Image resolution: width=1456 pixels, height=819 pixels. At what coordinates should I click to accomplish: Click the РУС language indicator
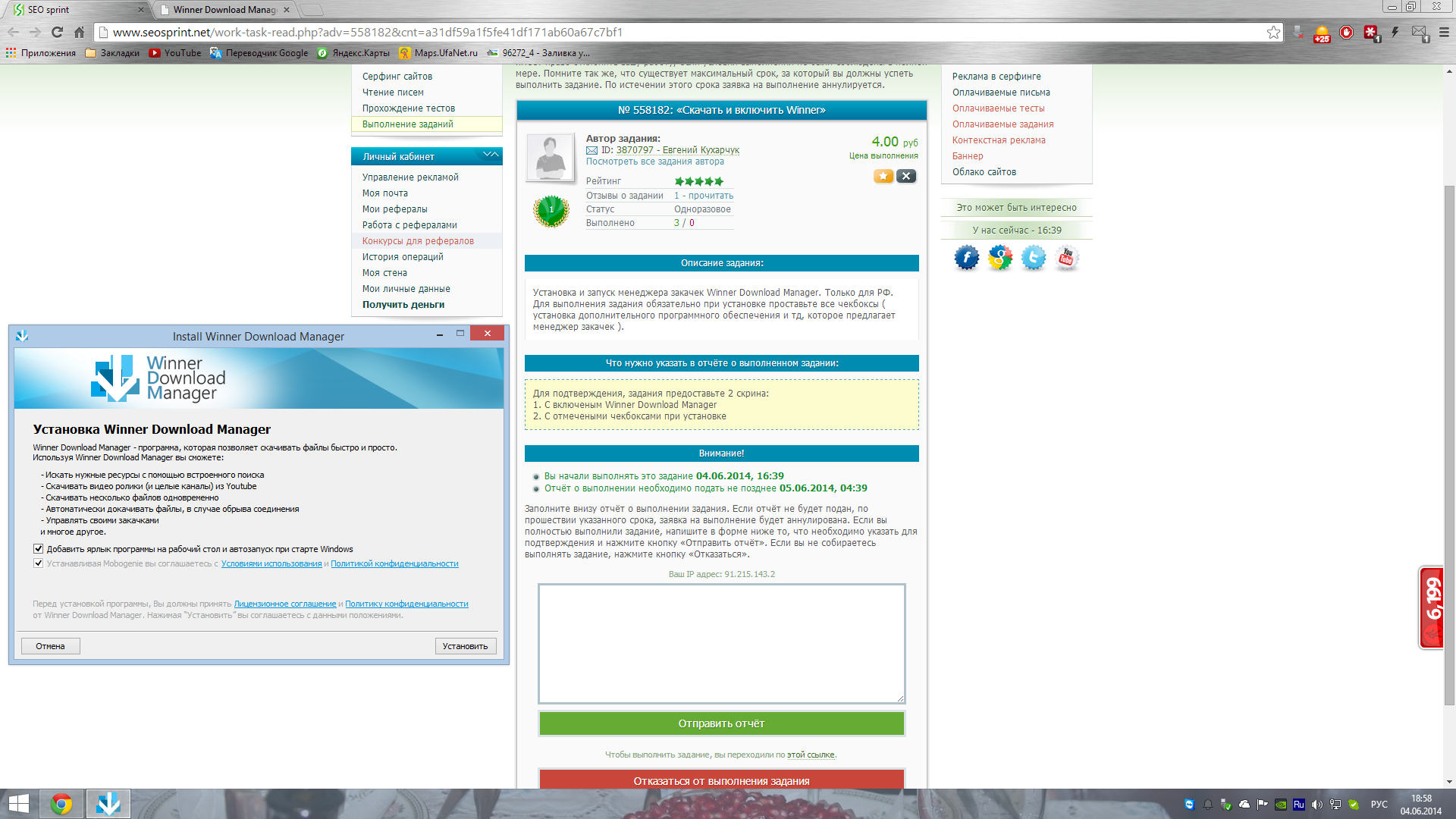(x=1379, y=805)
